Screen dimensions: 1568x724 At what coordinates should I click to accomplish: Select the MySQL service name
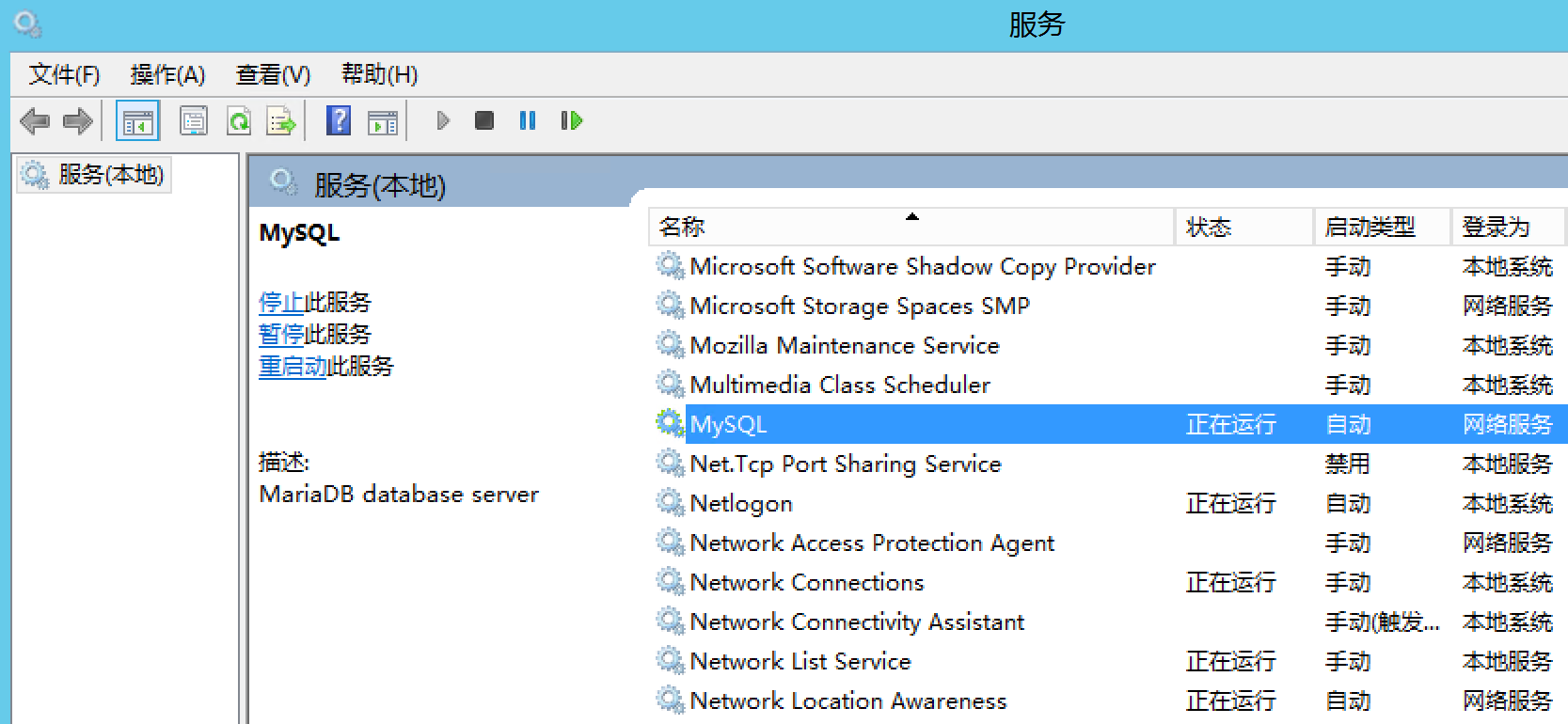728,424
